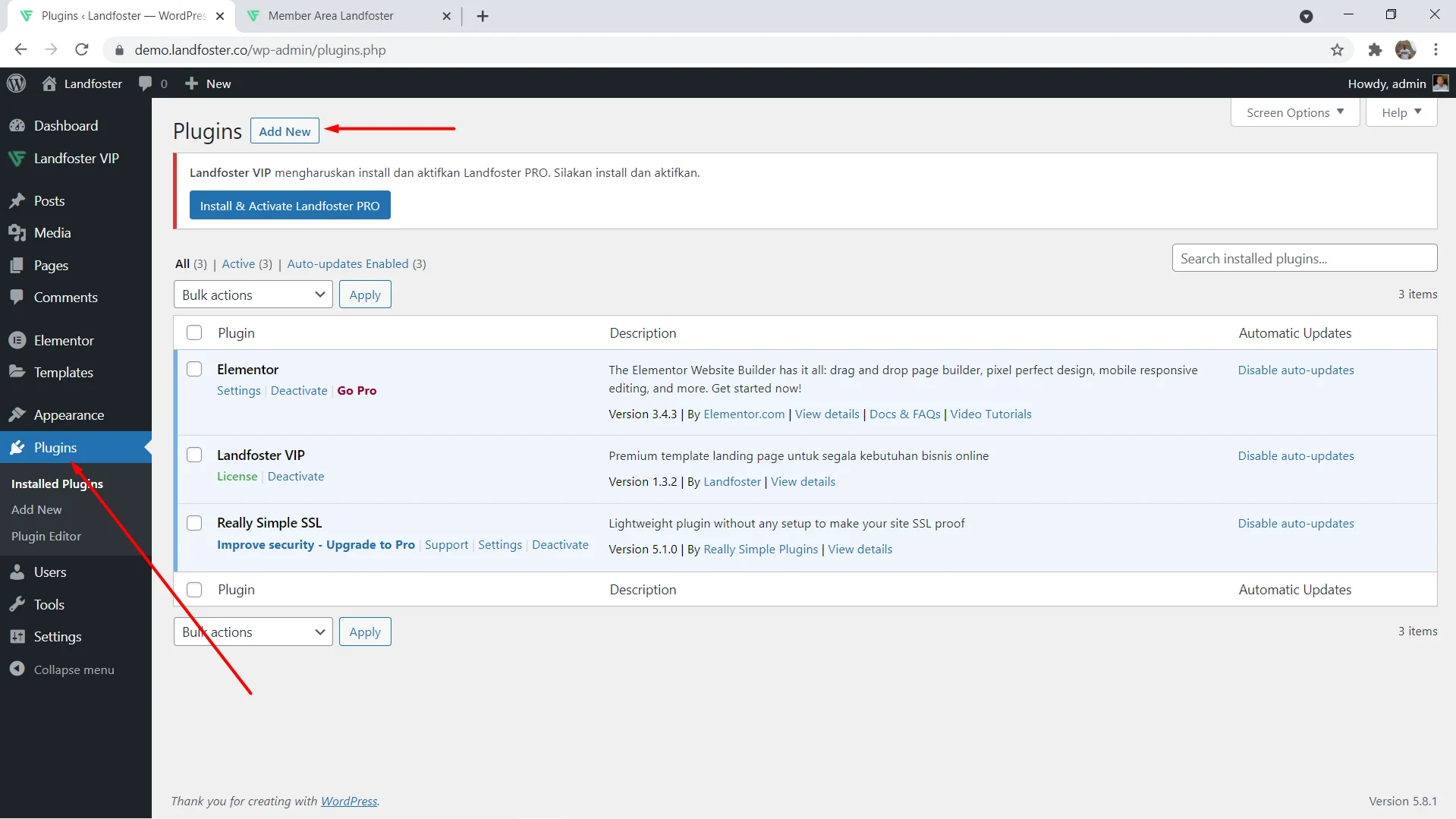Close the Member Area Landfoster tab
1456x819 pixels.
tap(446, 16)
